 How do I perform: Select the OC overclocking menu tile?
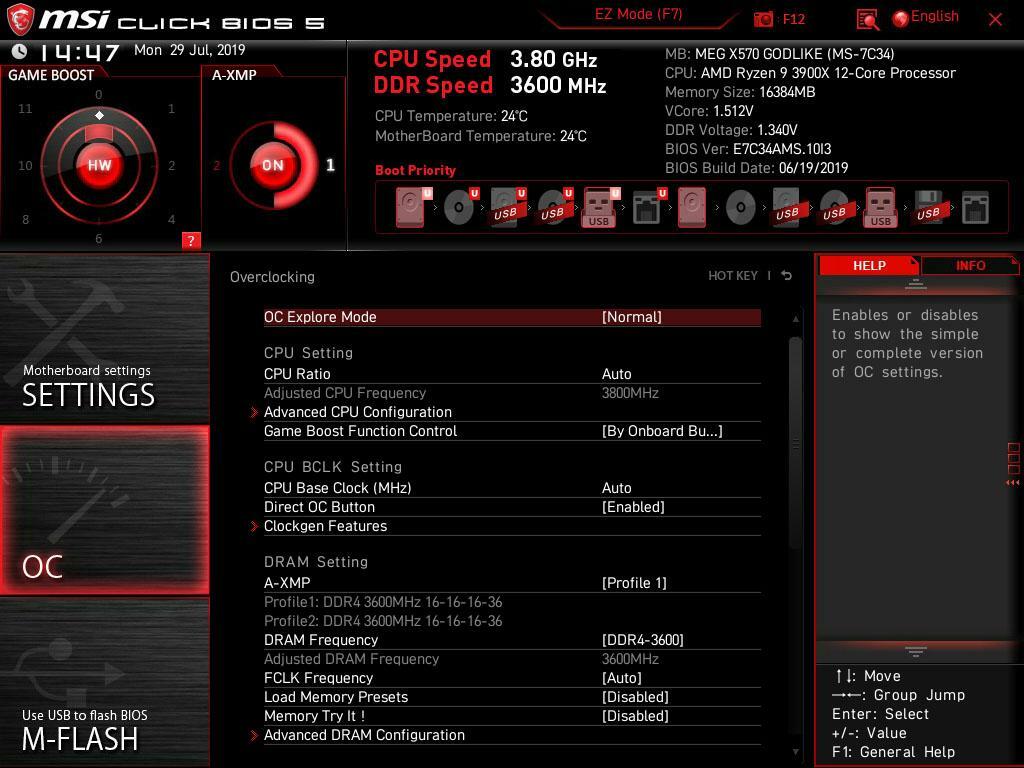(104, 510)
